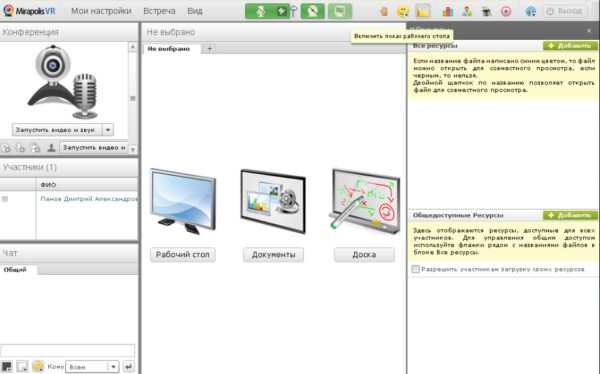
Task: Click the lightning quick-start icon in green bar
Action: point(282,11)
